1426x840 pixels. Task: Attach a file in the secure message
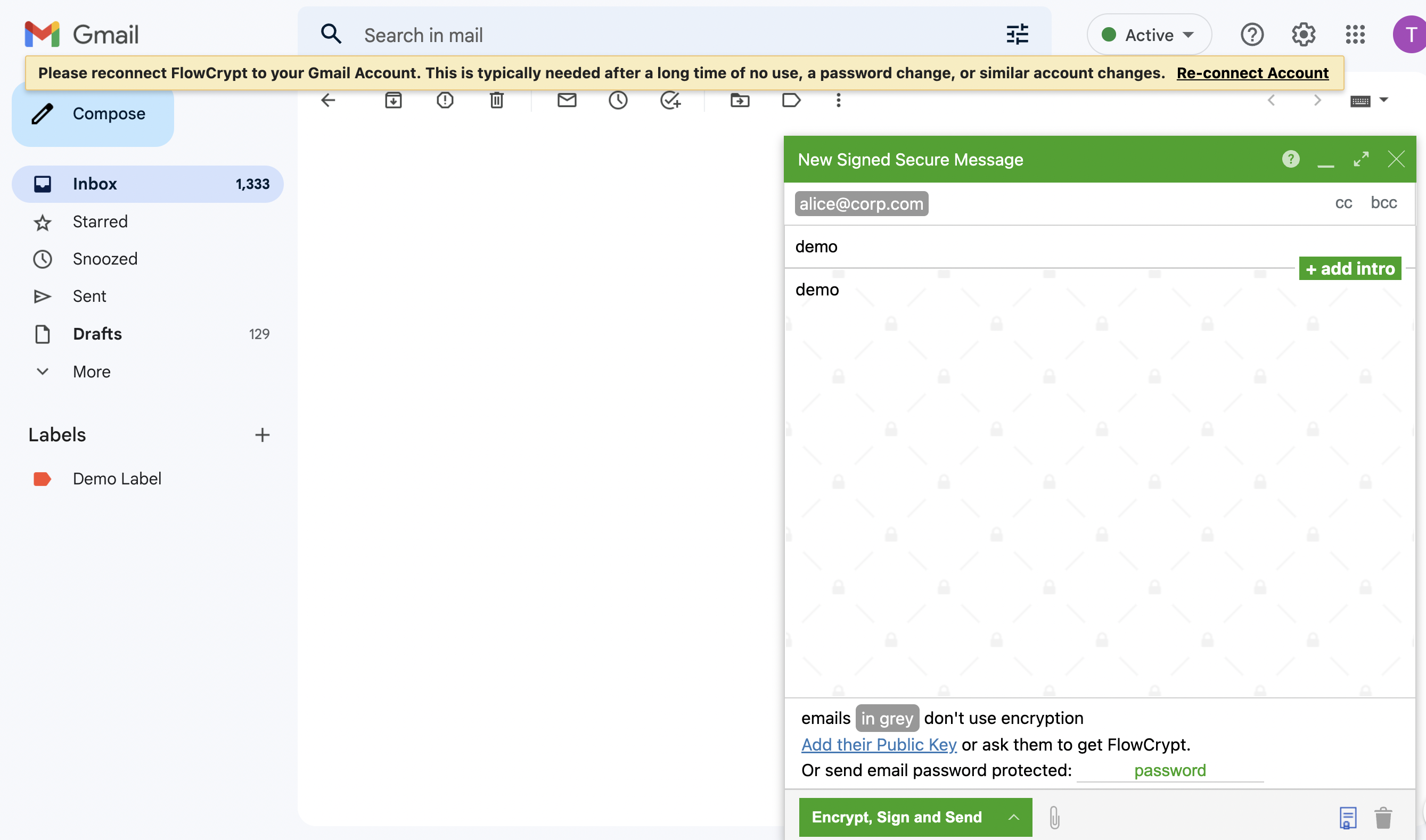1054,817
